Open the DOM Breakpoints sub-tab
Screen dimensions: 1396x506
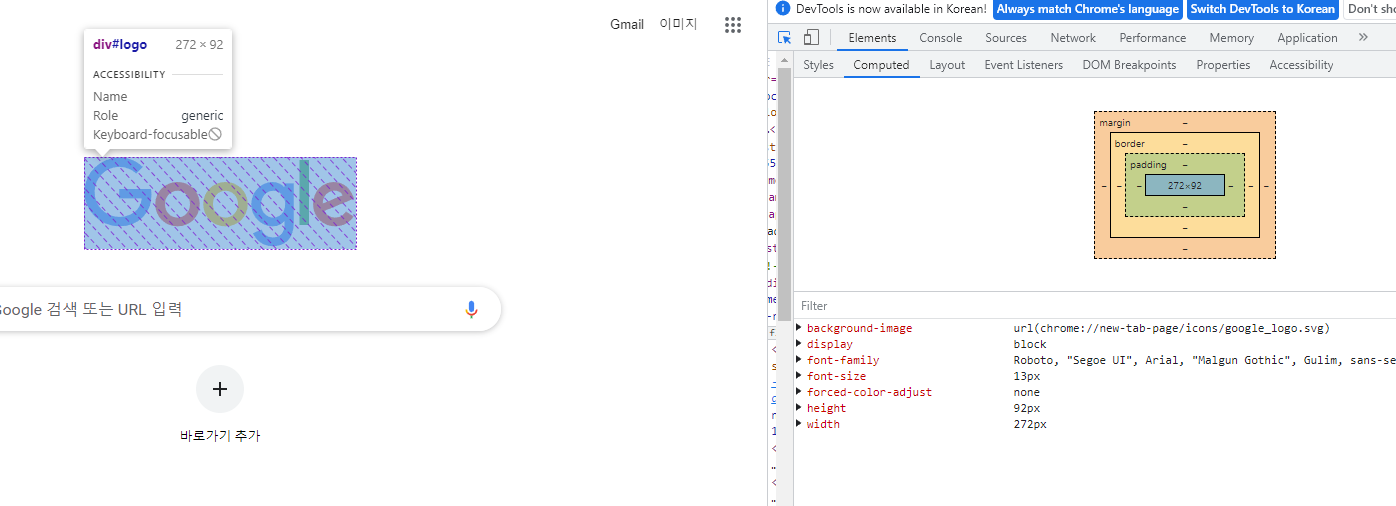click(x=1129, y=65)
